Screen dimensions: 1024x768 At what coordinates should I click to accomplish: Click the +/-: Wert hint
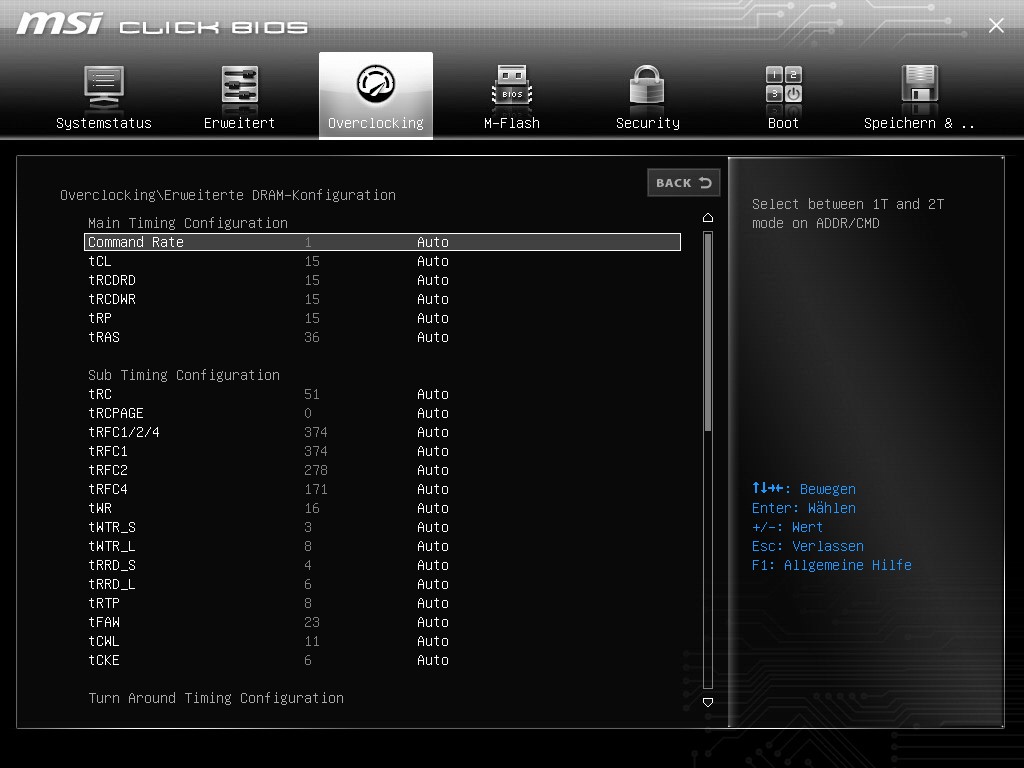[787, 527]
